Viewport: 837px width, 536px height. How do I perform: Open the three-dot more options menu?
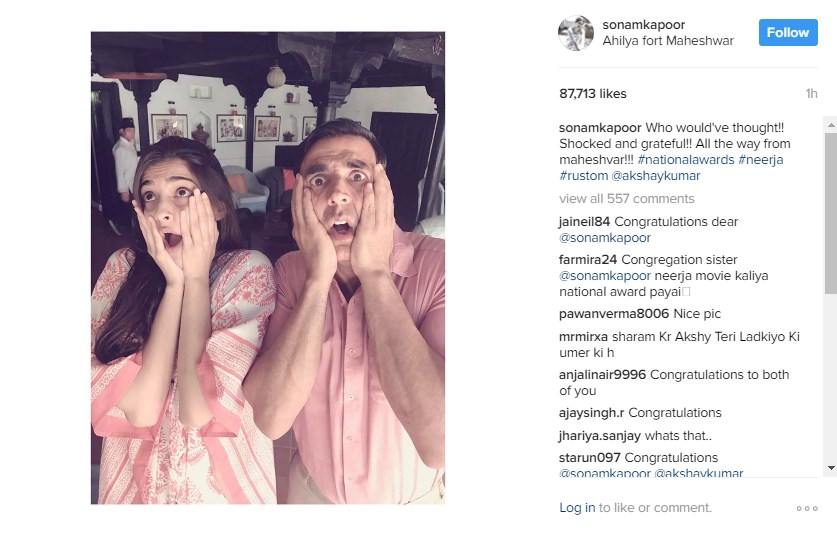[x=807, y=508]
